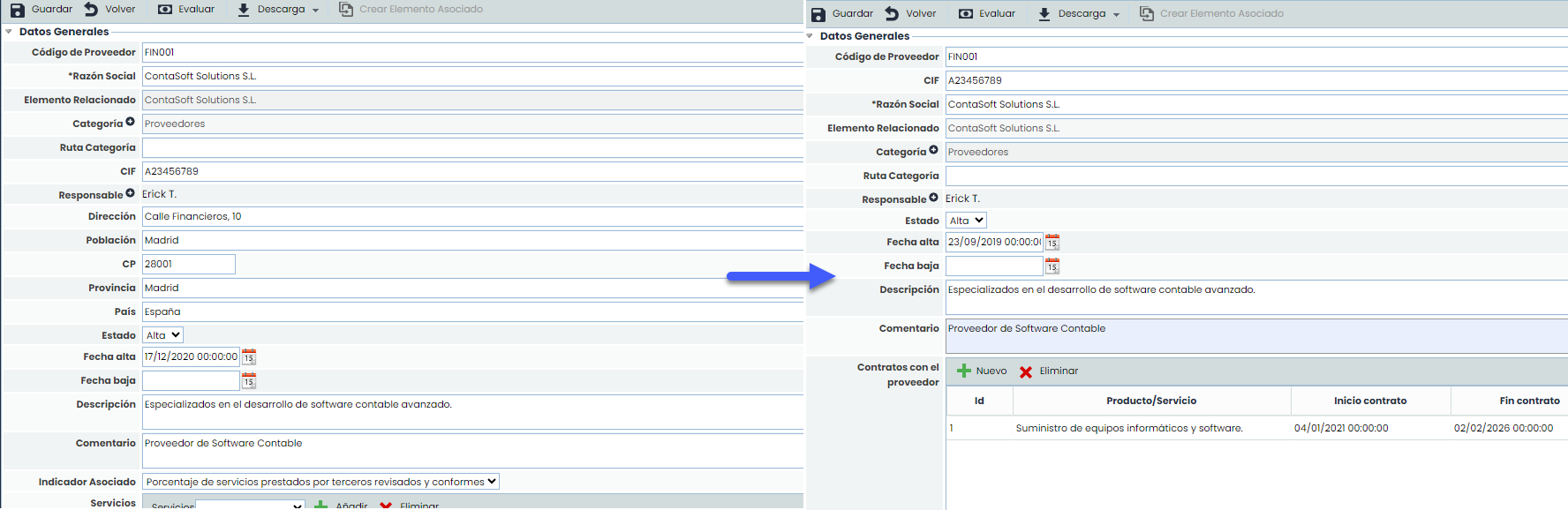1568x510 pixels.
Task: Sort by Producto/Servicio column header
Action: (x=1151, y=401)
